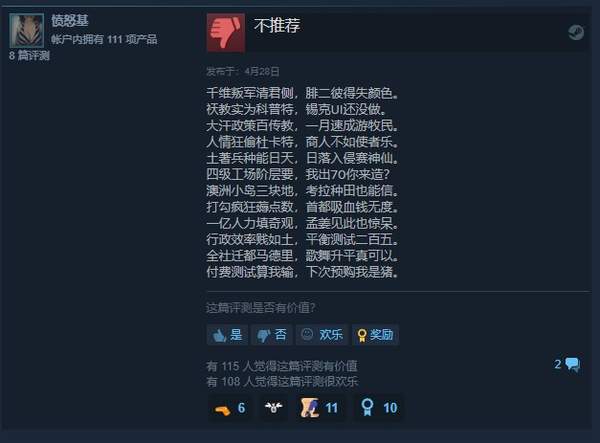Click the orange pointing hand award with 6
Screen dimensions: 600x443
pyautogui.click(x=230, y=408)
